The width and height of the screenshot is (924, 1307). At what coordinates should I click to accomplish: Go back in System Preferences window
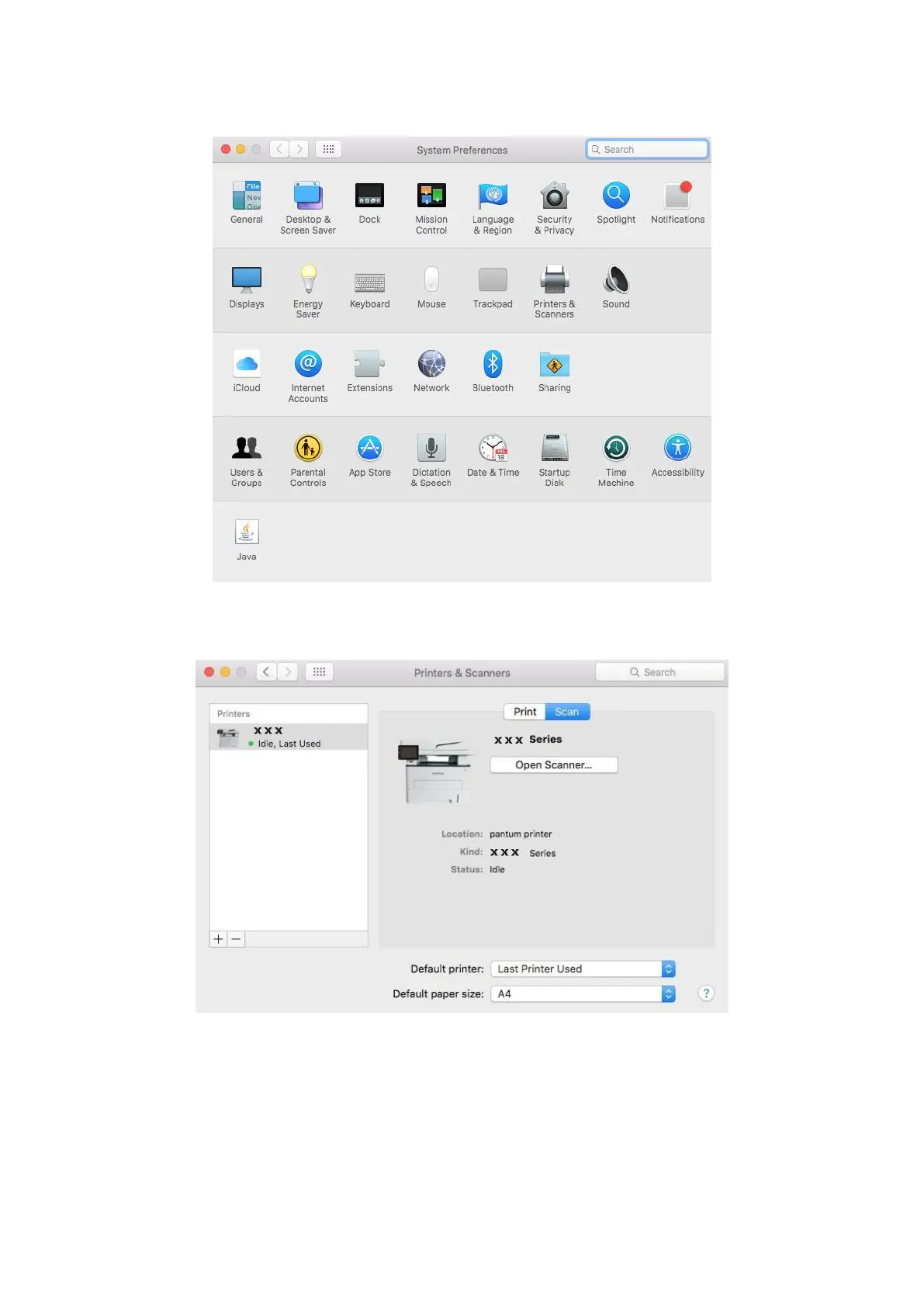point(279,149)
